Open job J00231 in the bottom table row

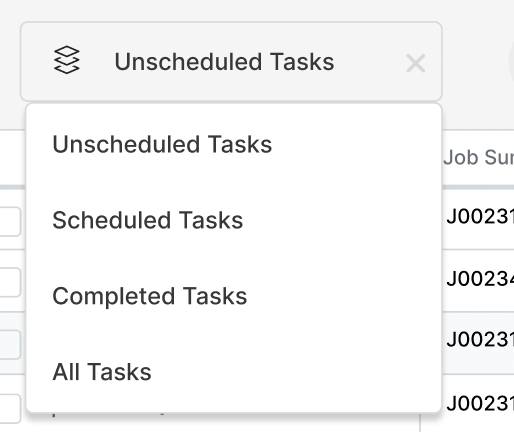(x=480, y=403)
